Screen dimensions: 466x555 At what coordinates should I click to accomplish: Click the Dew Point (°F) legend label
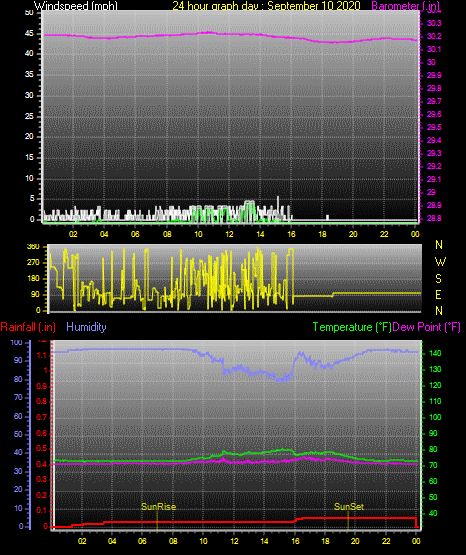point(426,327)
